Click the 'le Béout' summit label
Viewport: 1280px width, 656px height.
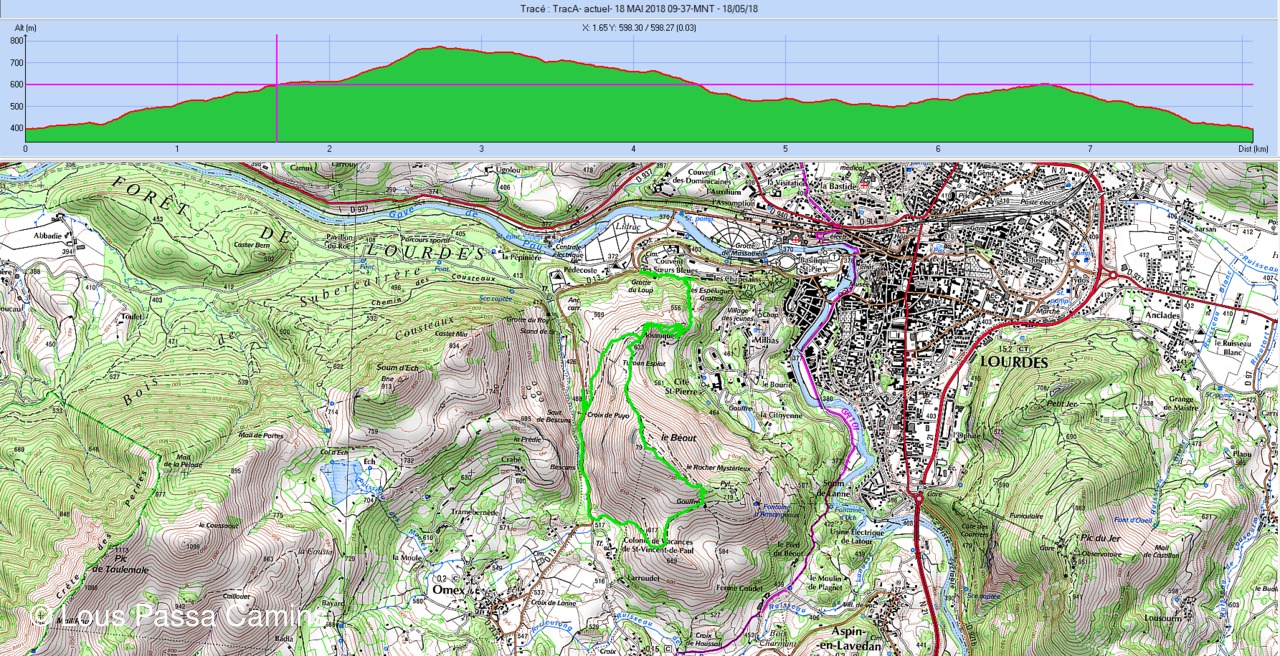tap(677, 438)
